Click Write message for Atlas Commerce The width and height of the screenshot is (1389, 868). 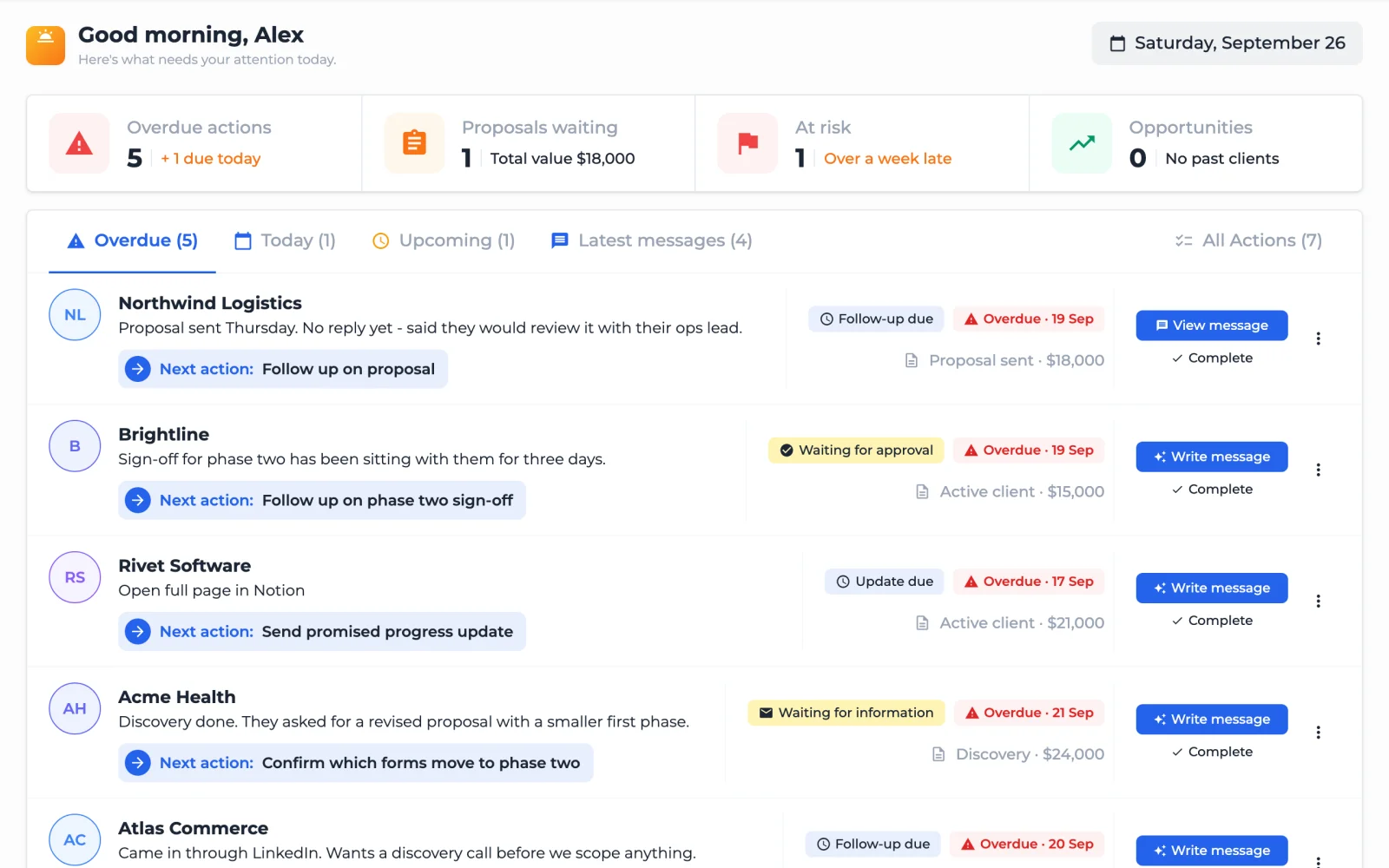coord(1212,850)
